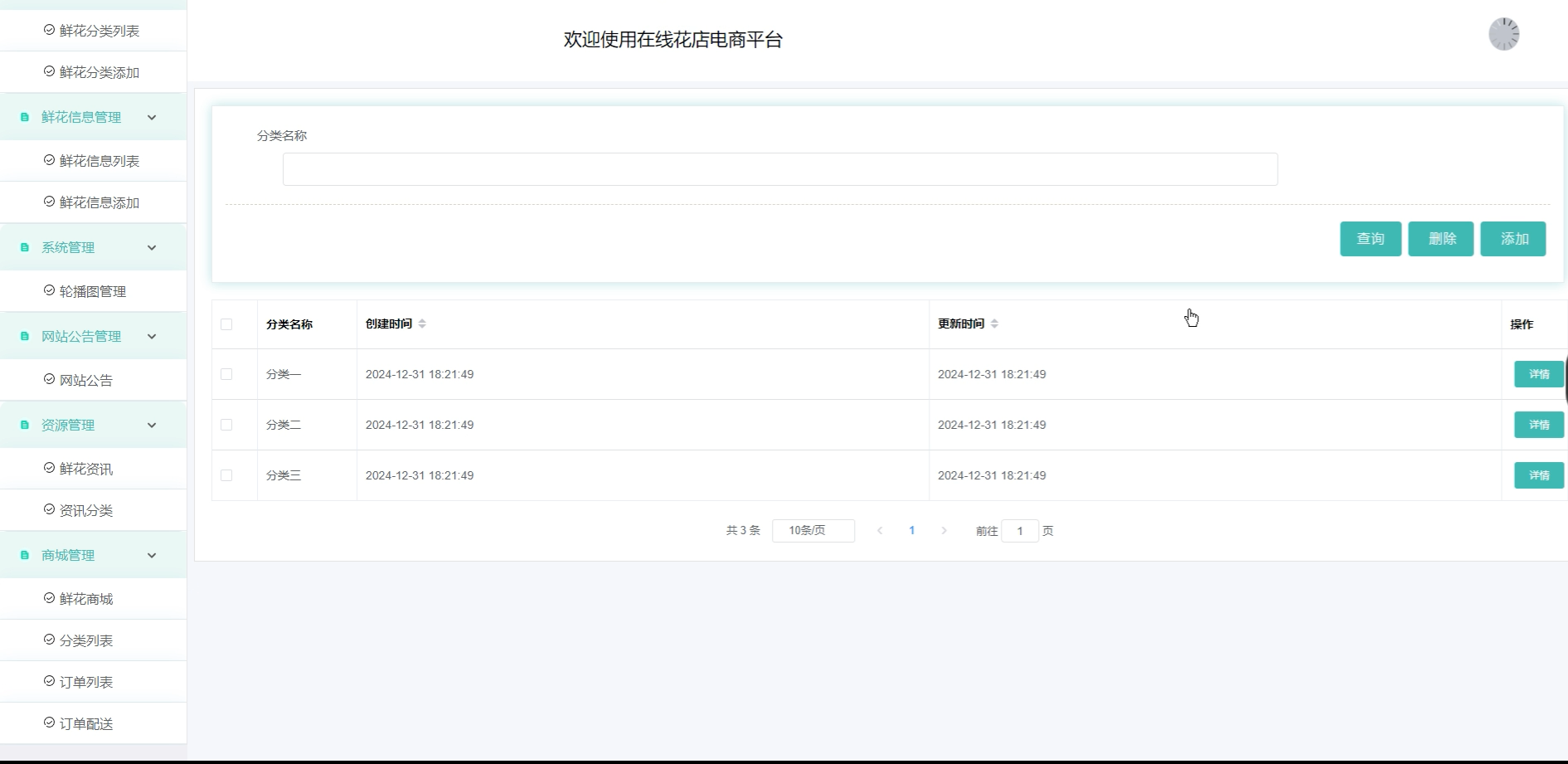The image size is (1568, 764).
Task: Collapse the 鲜花信息管理 section chevron
Action: coord(152,117)
